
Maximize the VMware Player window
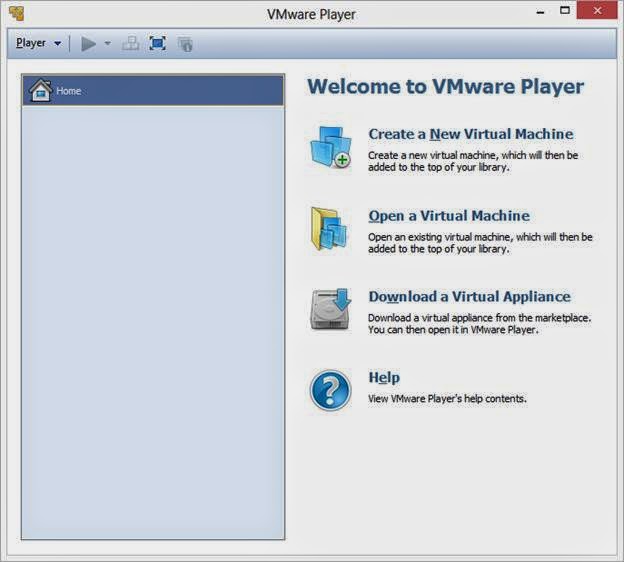pos(565,11)
